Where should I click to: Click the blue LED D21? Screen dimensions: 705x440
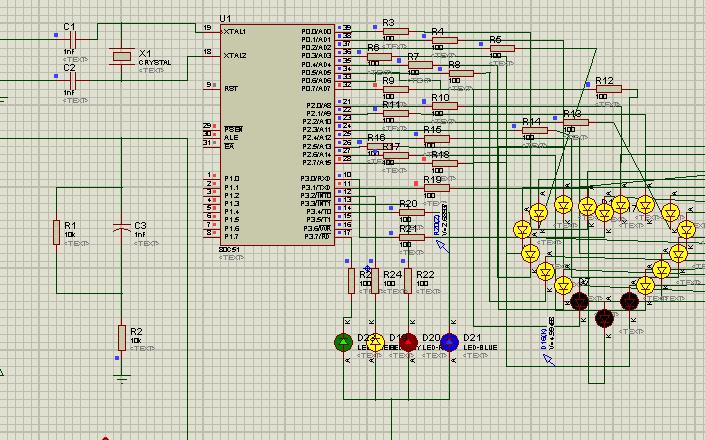pyautogui.click(x=449, y=342)
